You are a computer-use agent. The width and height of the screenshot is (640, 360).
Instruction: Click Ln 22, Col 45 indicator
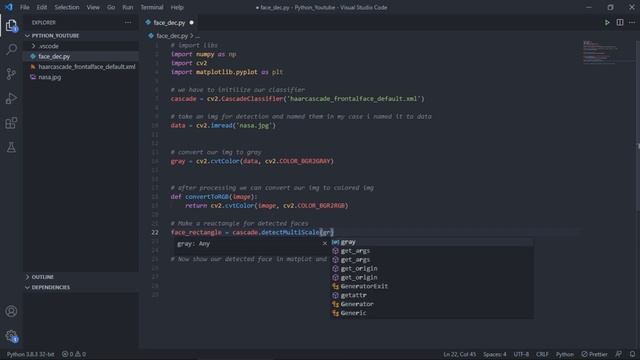pos(460,354)
